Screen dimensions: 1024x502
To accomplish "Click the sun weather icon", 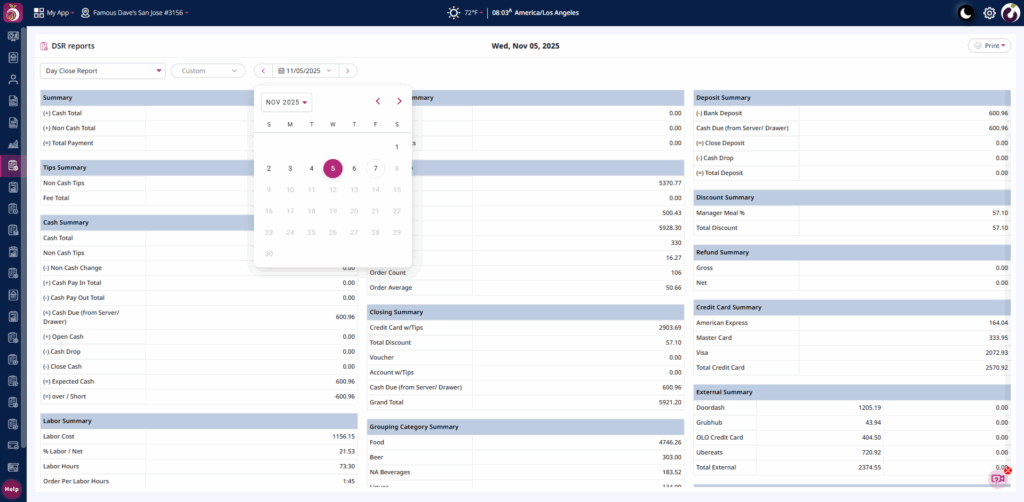I will (454, 13).
